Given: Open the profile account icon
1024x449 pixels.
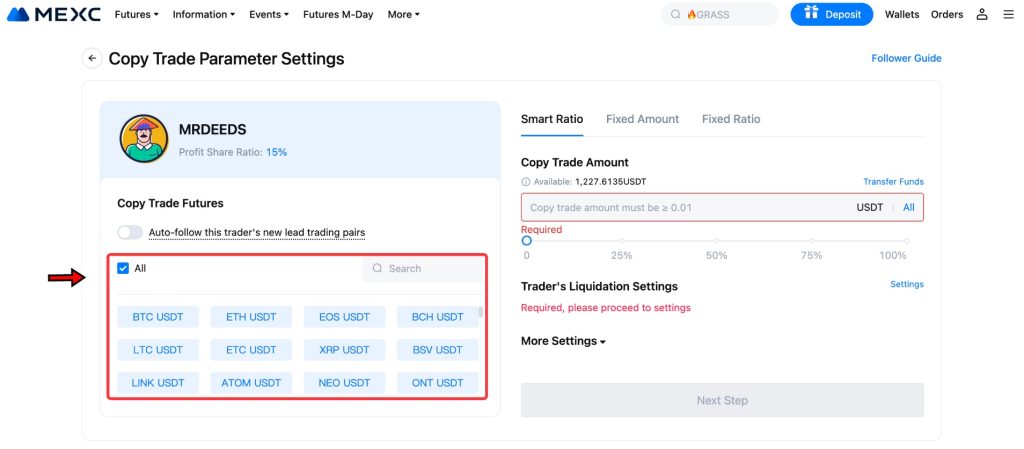Looking at the screenshot, I should [x=982, y=14].
